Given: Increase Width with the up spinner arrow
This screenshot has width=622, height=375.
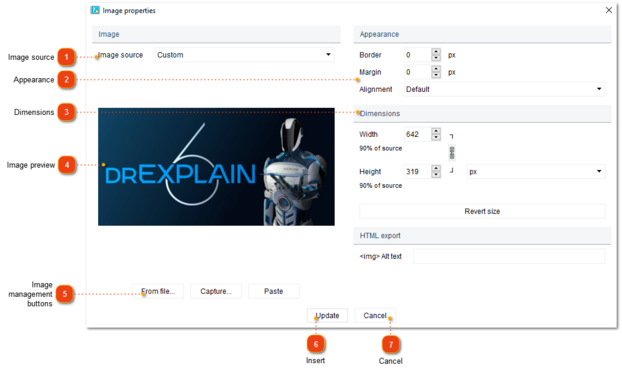Looking at the screenshot, I should pyautogui.click(x=436, y=131).
